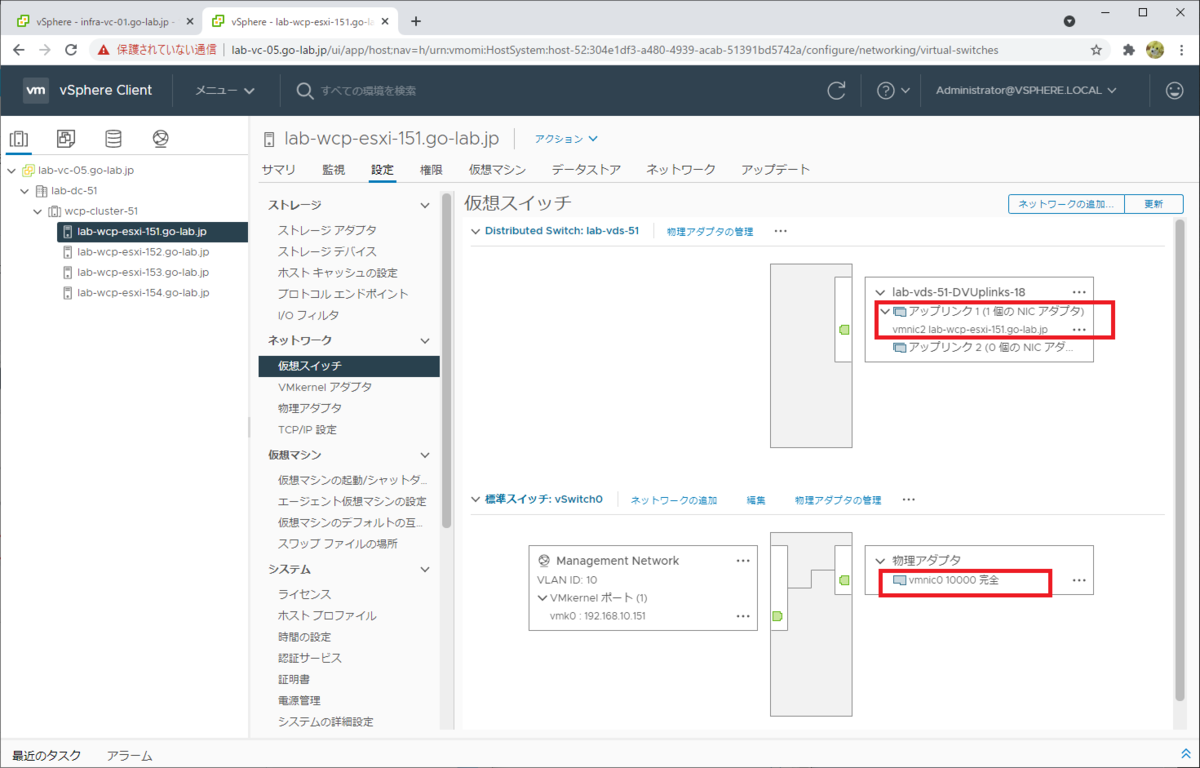Image resolution: width=1200 pixels, height=768 pixels.
Task: Click the browser back arrow
Action: click(x=19, y=49)
